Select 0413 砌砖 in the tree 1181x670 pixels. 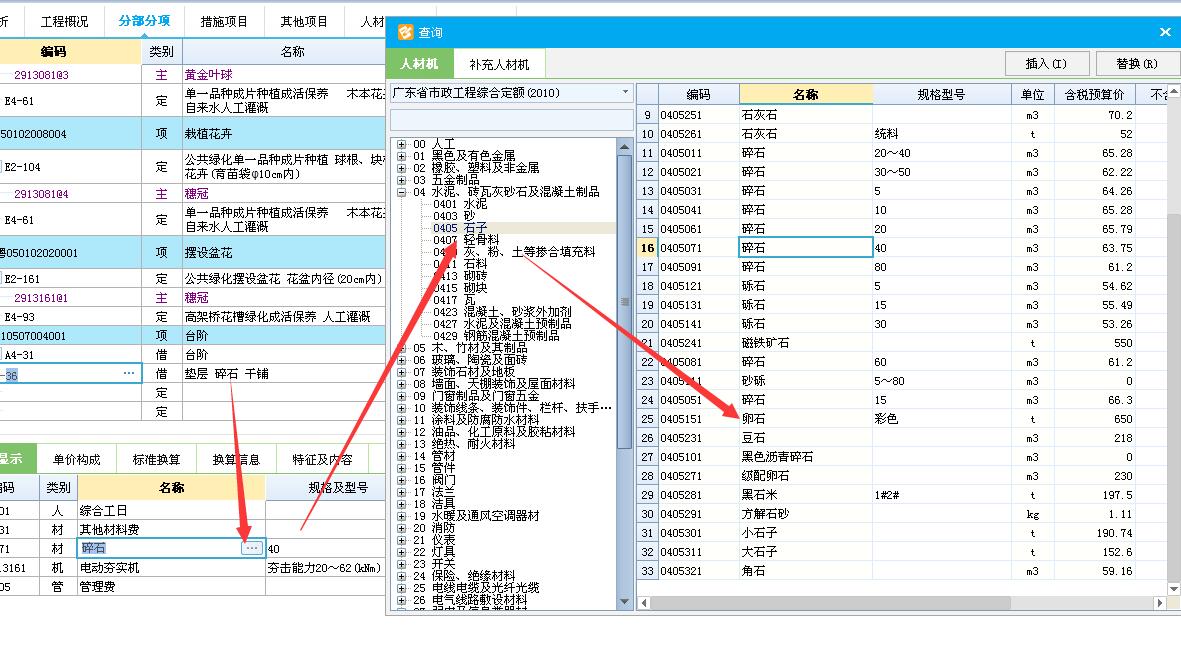tap(460, 276)
